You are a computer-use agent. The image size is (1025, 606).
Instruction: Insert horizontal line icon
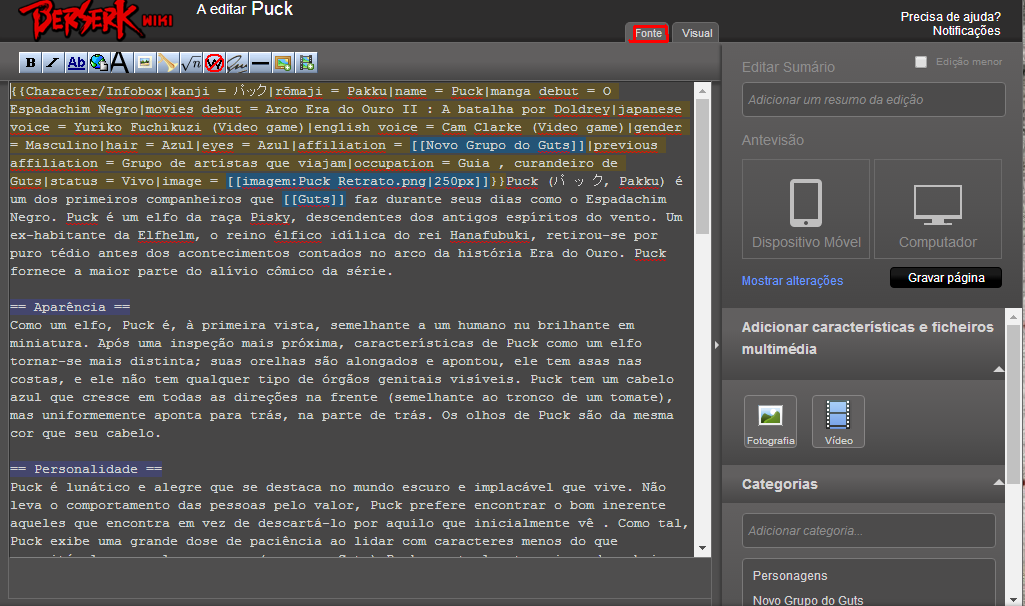(260, 63)
